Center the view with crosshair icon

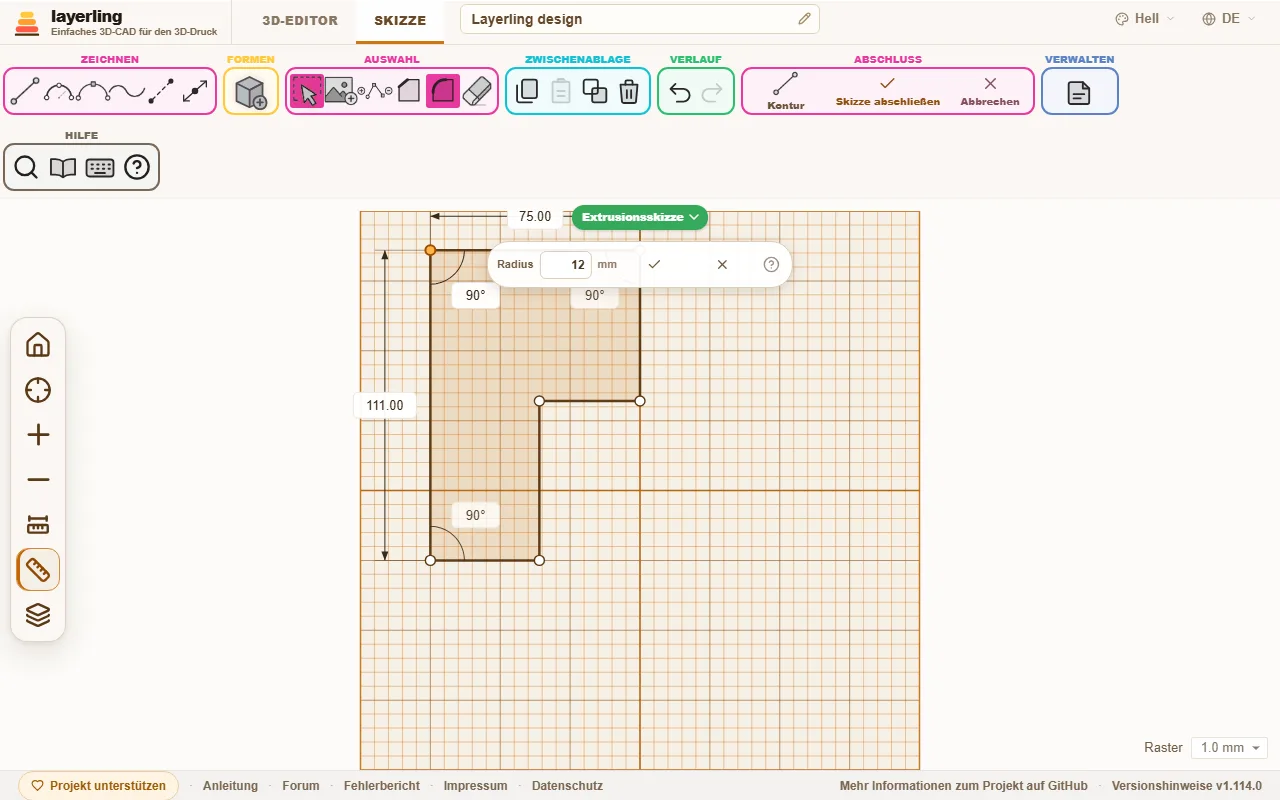pos(38,390)
